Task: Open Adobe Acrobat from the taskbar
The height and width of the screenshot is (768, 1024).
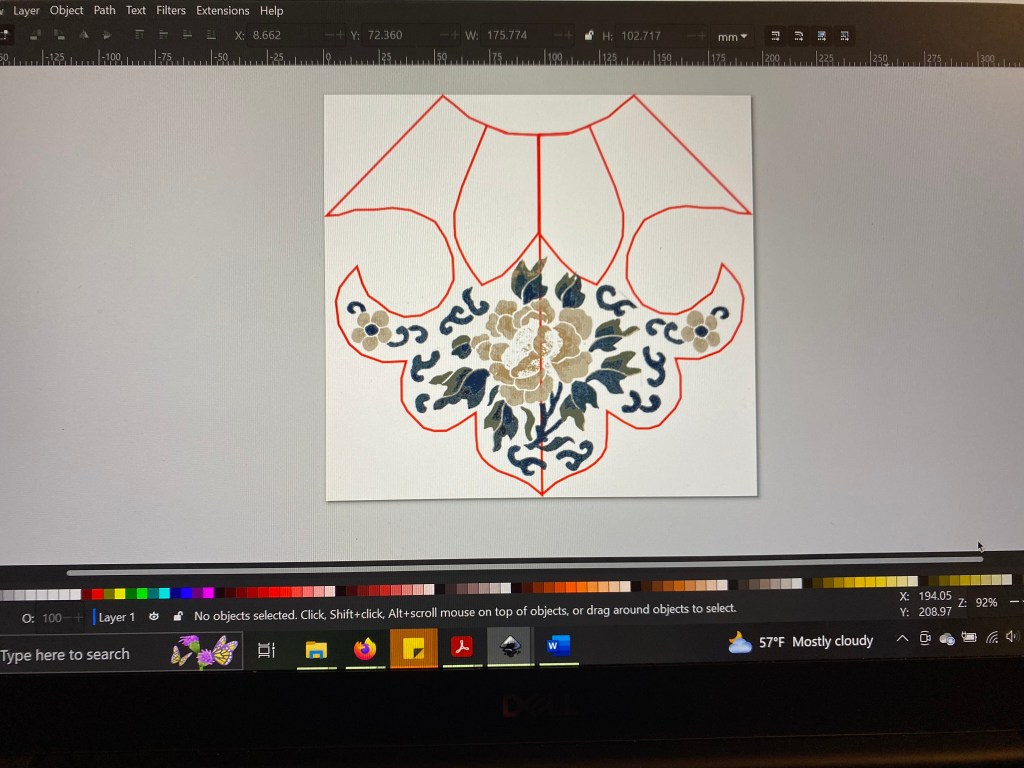Action: pyautogui.click(x=461, y=648)
